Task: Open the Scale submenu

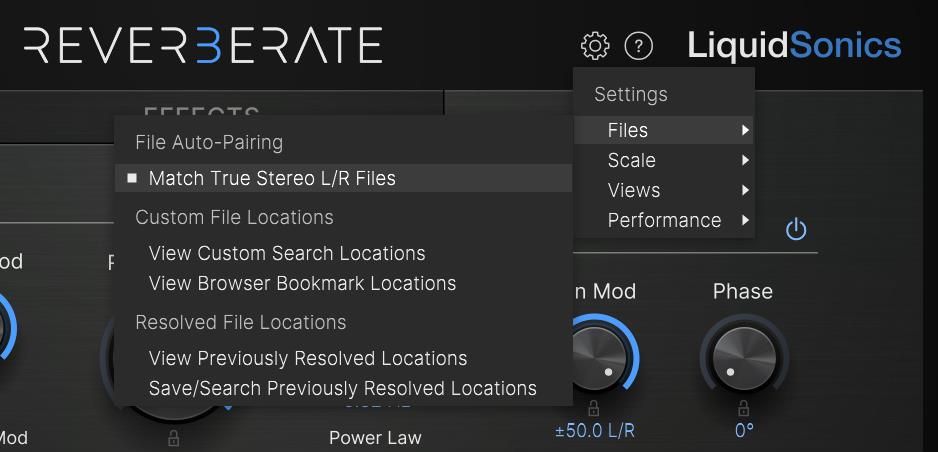Action: (663, 160)
